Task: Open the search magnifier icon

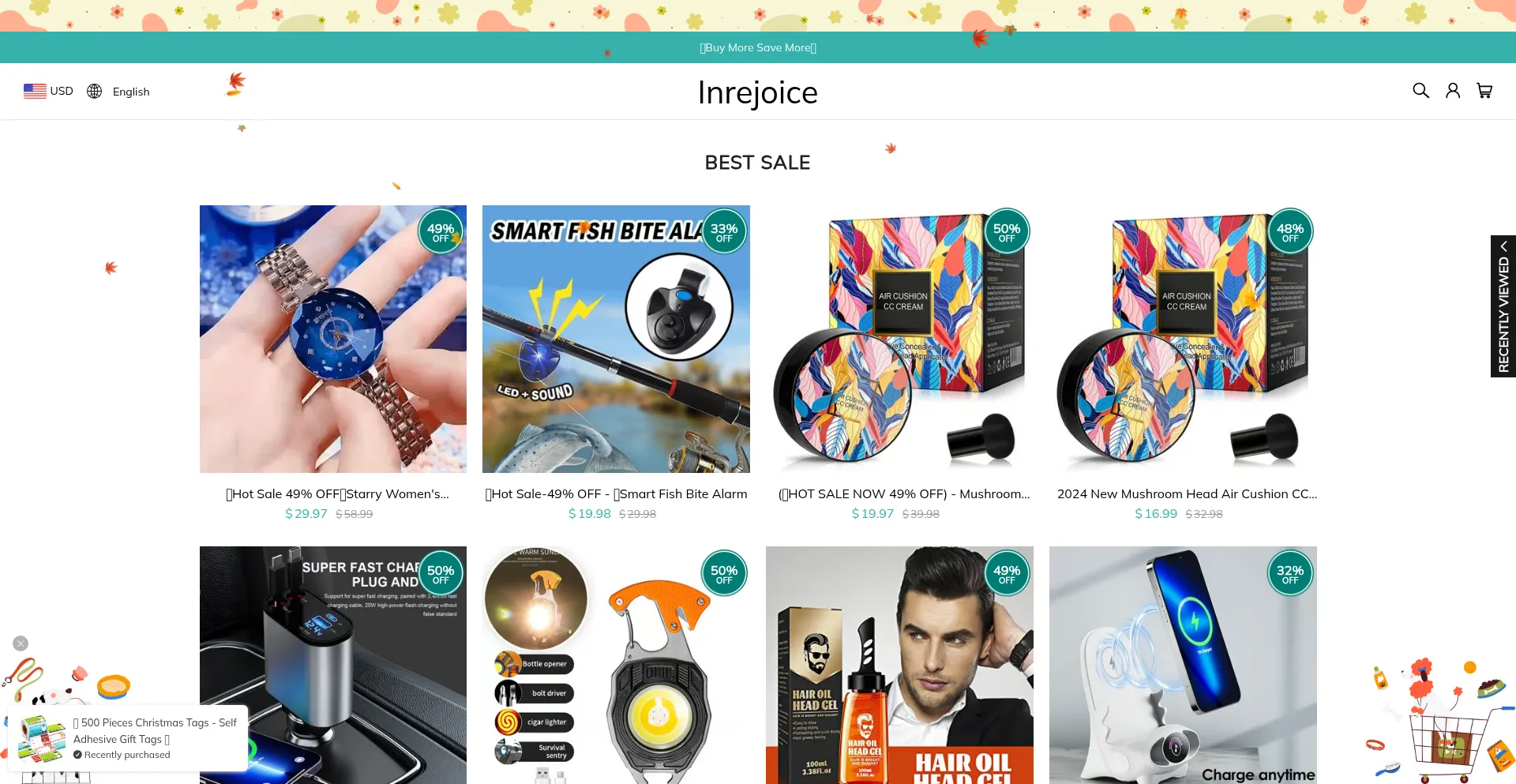Action: tap(1420, 91)
